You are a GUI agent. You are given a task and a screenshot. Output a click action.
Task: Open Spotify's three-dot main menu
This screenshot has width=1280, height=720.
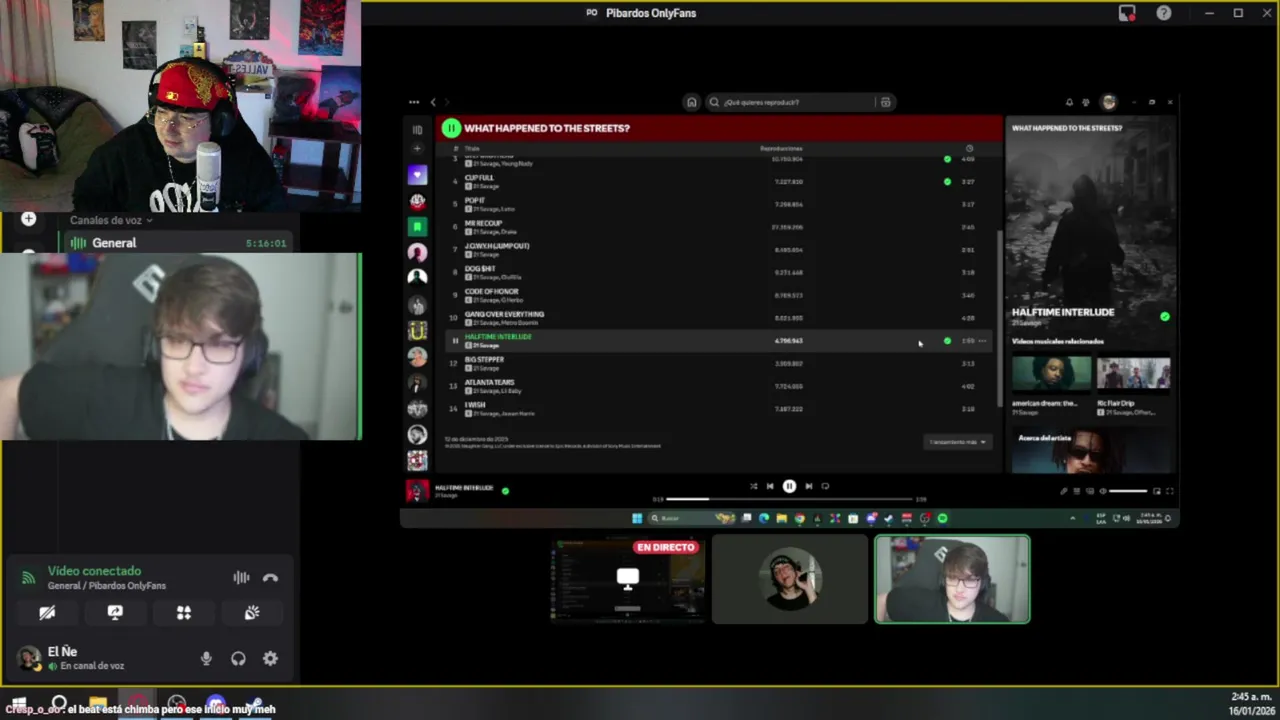414,102
